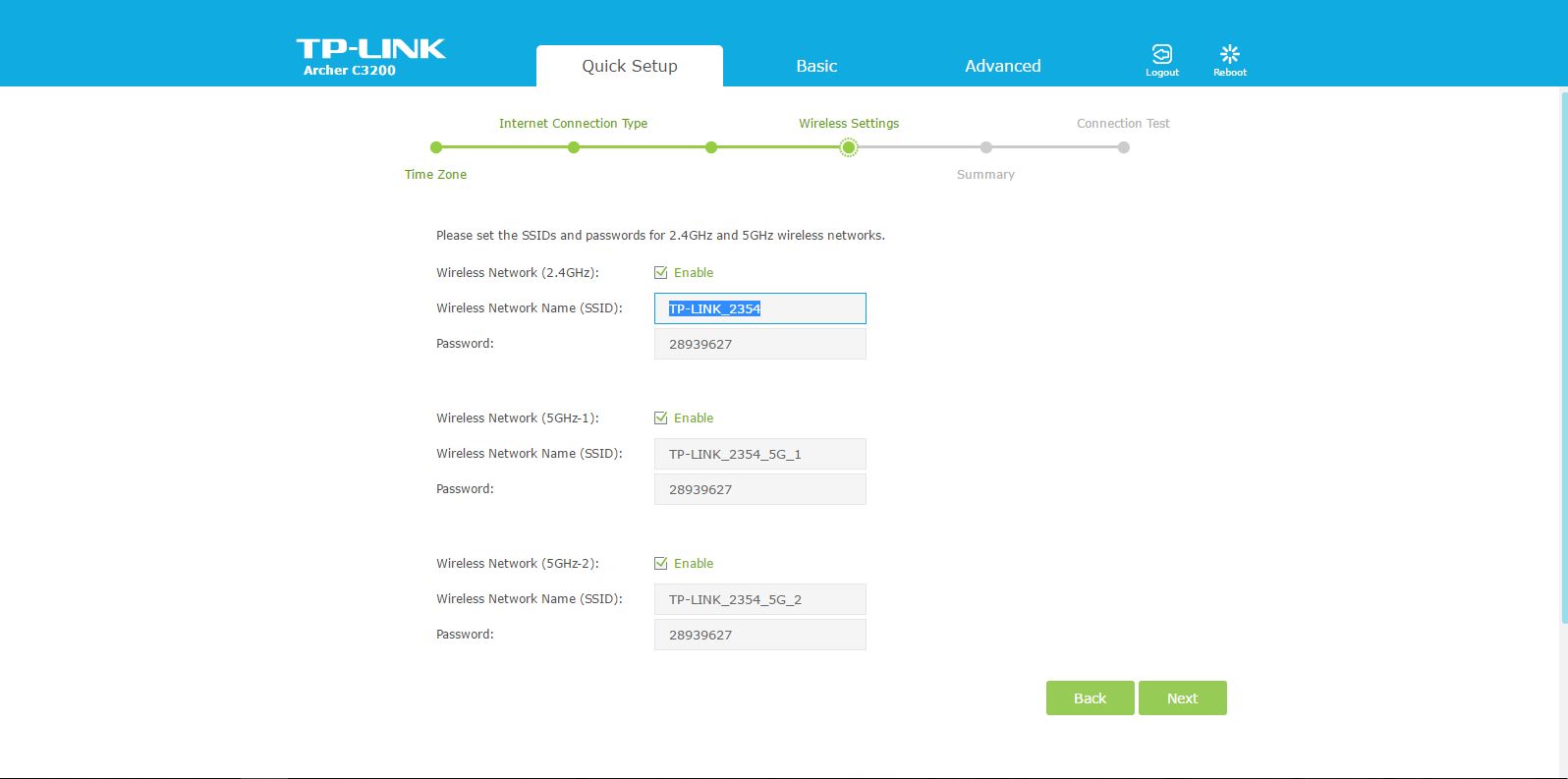
Task: Click the Wireless Settings step label
Action: pyautogui.click(x=849, y=124)
